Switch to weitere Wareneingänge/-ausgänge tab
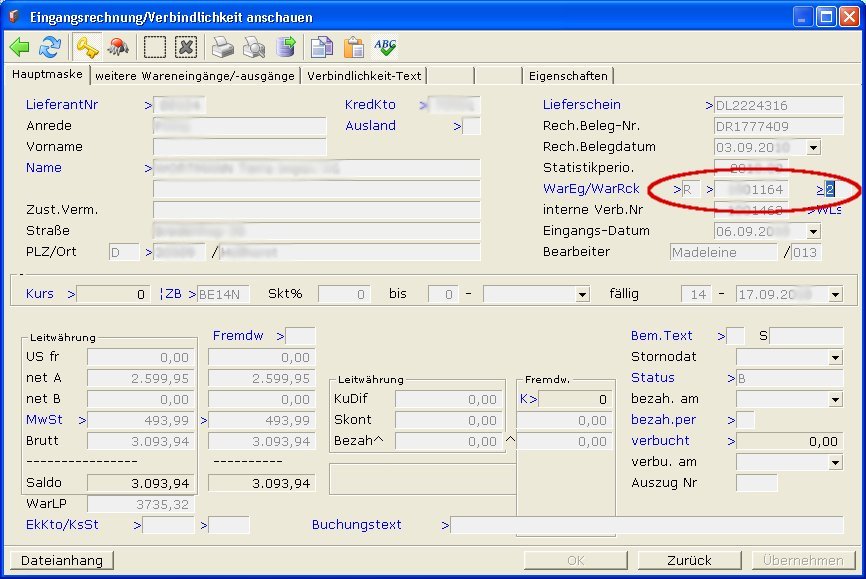Viewport: 866px width, 579px height. [x=196, y=76]
